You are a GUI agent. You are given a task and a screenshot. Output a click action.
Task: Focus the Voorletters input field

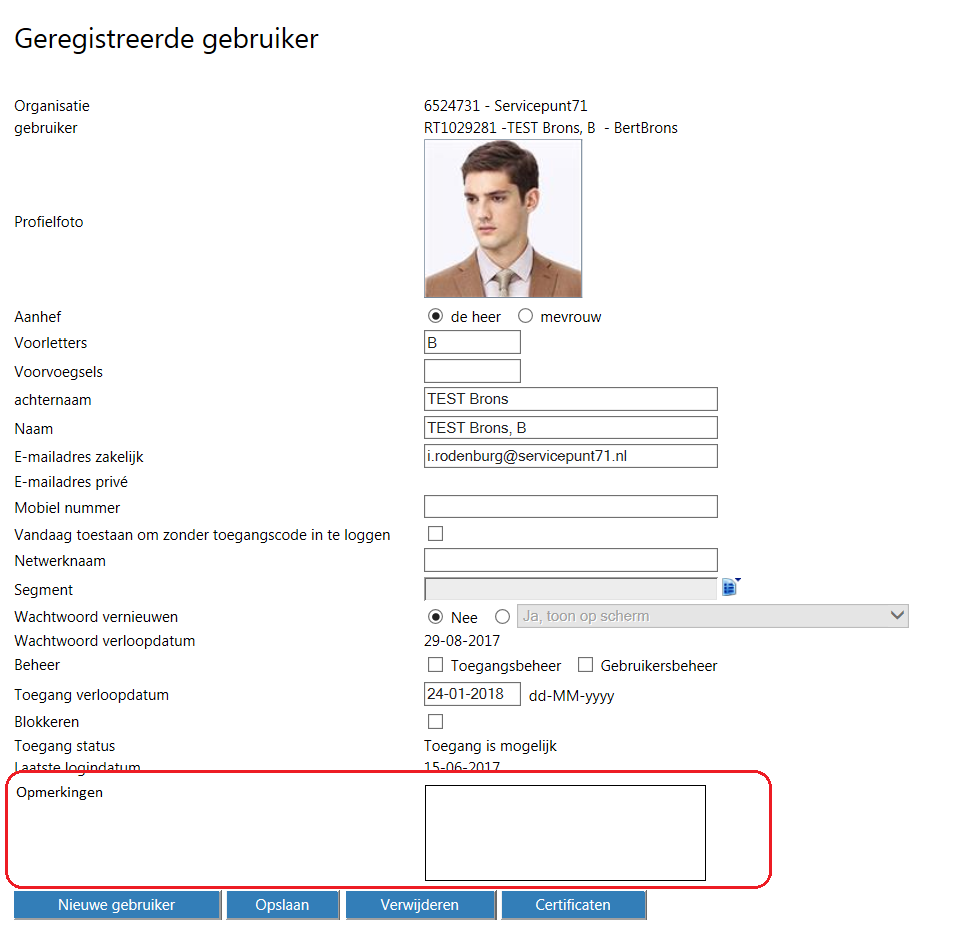(x=472, y=342)
